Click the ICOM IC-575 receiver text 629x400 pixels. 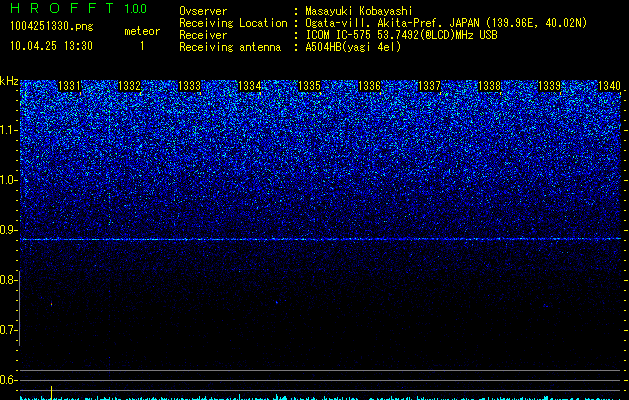coord(401,35)
